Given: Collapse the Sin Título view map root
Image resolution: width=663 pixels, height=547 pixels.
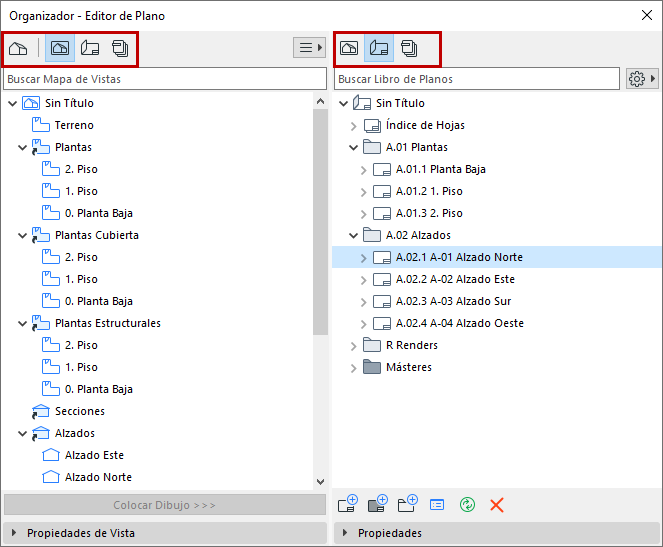Looking at the screenshot, I should [x=13, y=103].
